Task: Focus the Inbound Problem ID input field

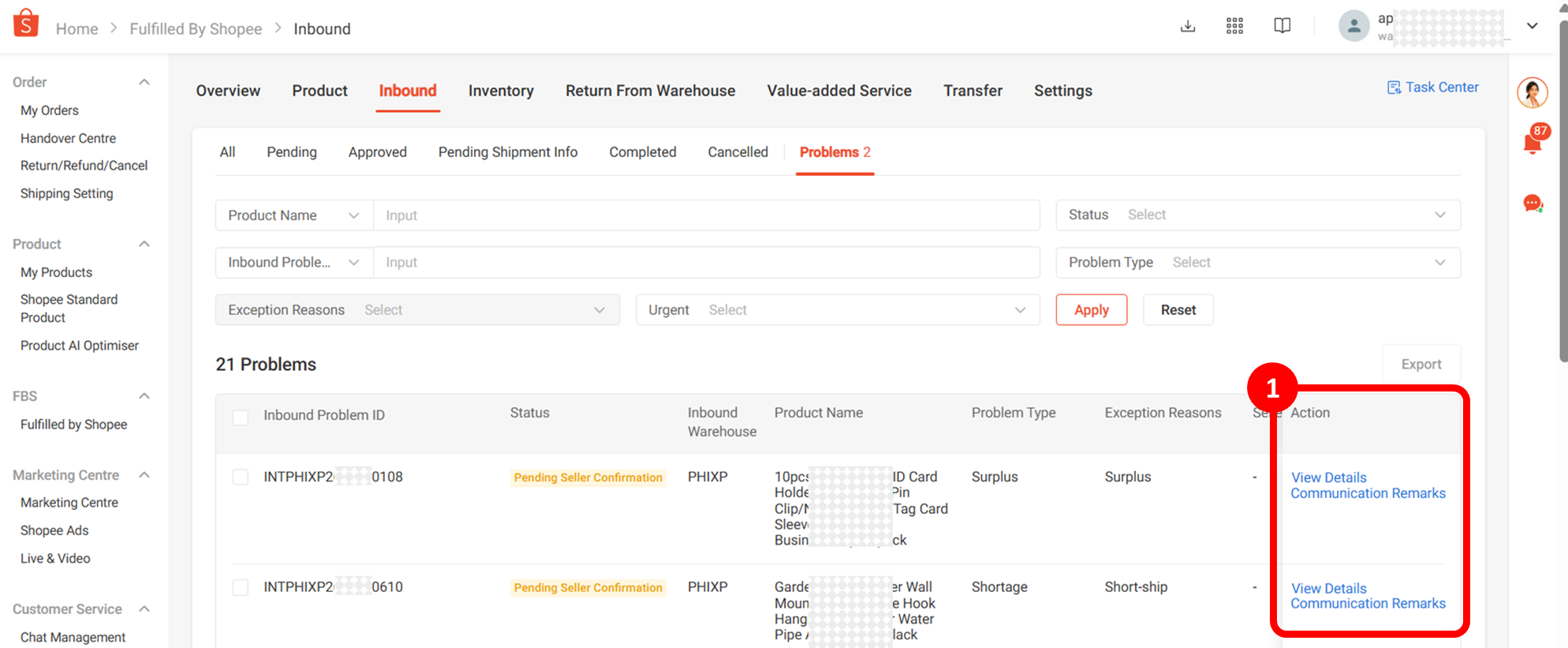Action: point(706,262)
